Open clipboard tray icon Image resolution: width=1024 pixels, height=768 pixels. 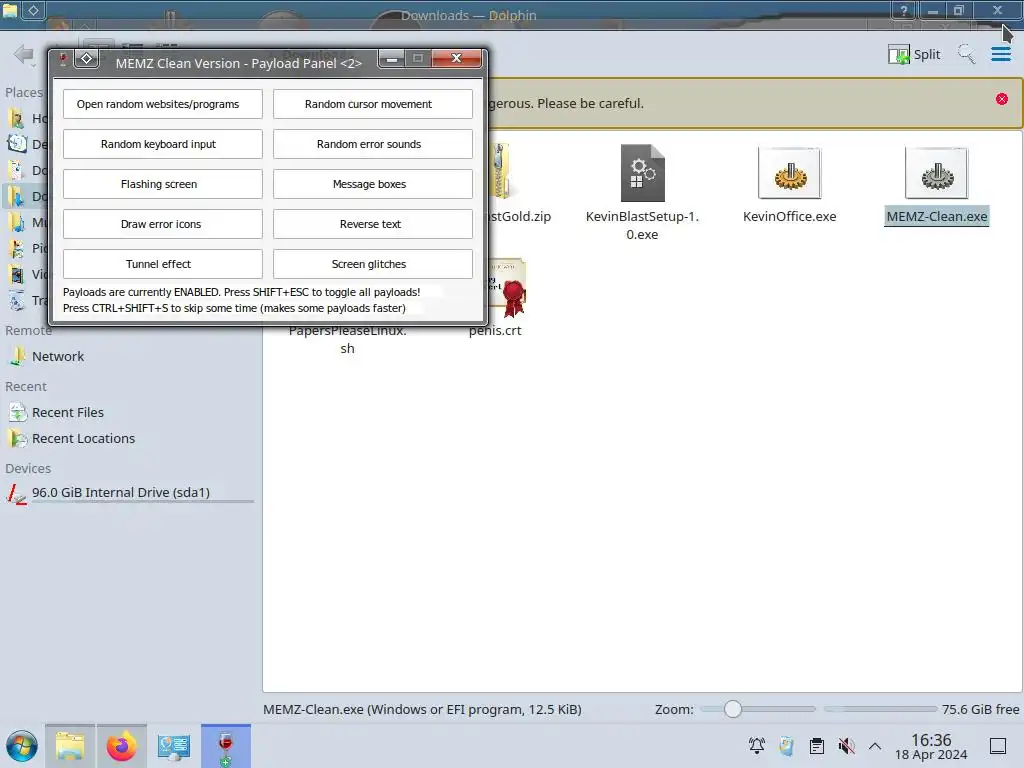(816, 746)
